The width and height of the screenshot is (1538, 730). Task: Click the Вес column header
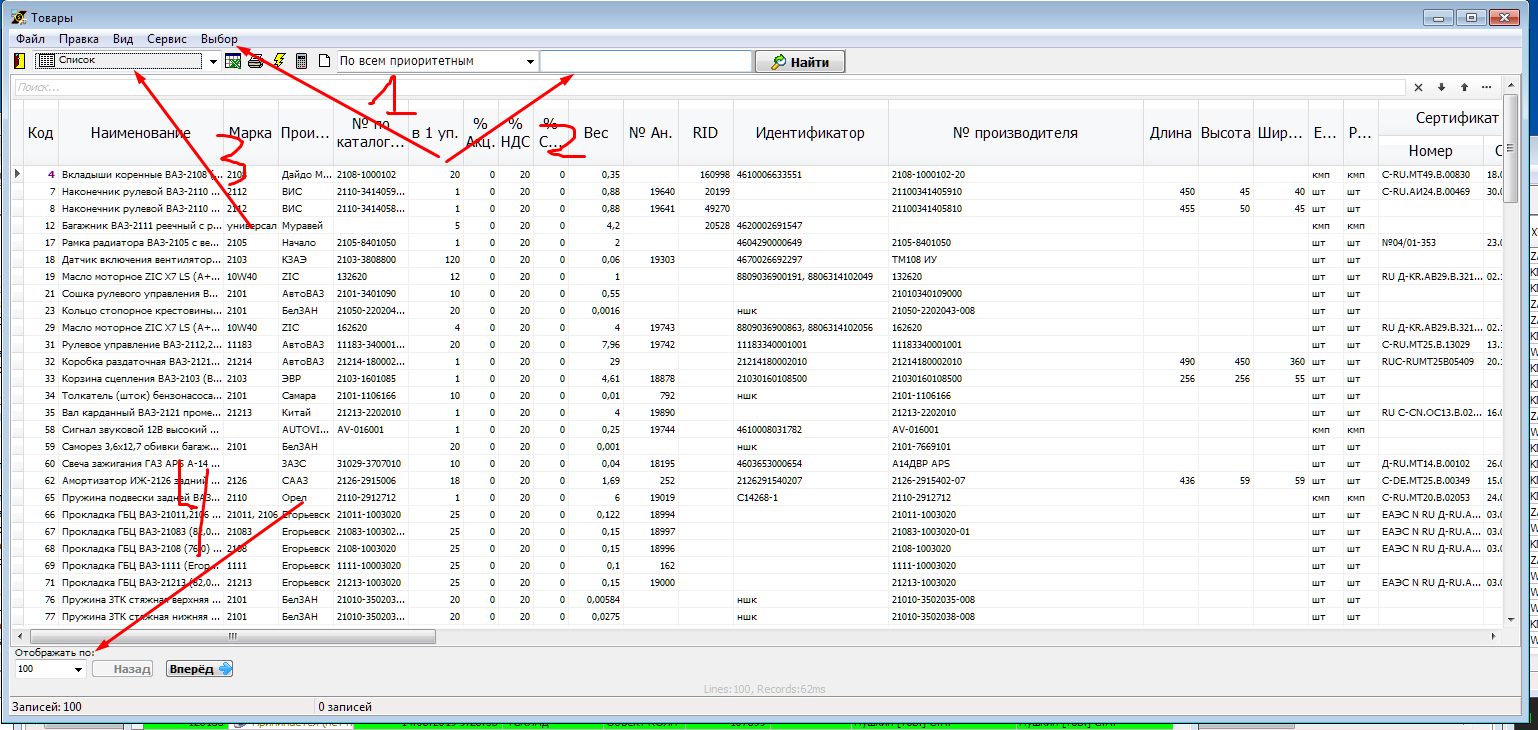click(596, 133)
